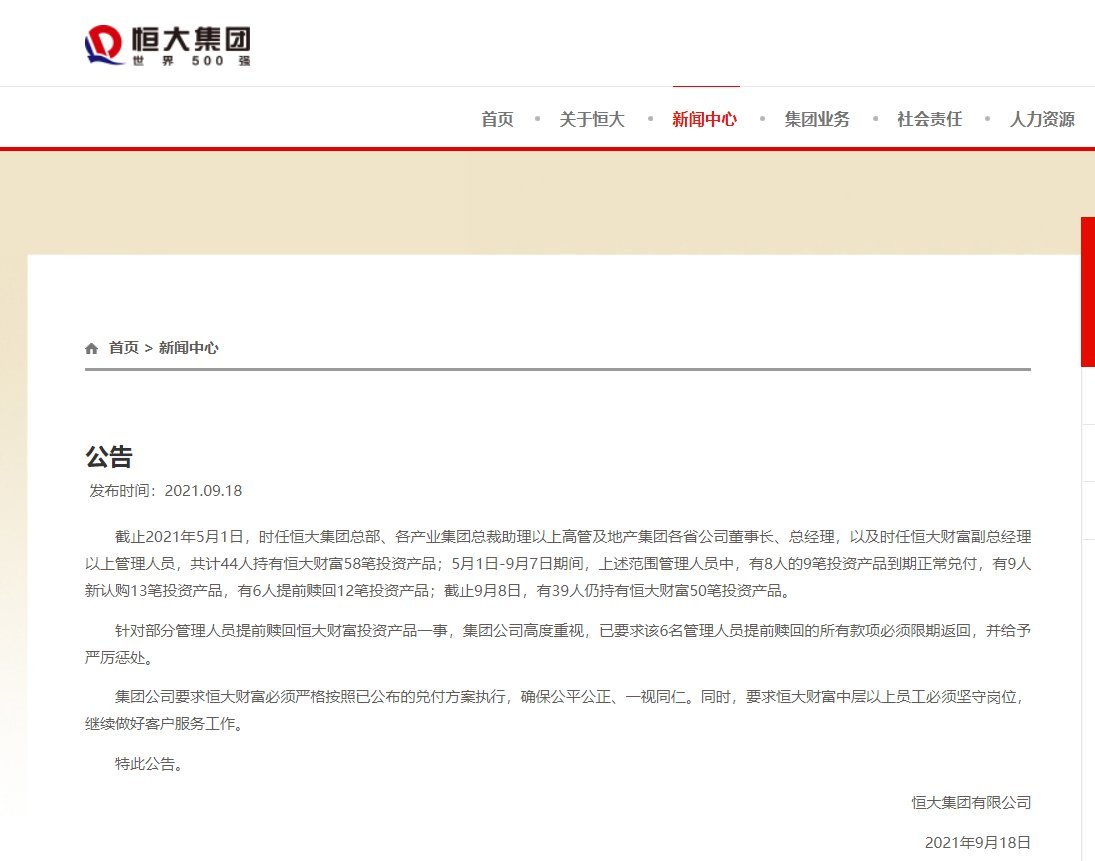Open the 集团业务 navigation item
Image resolution: width=1095 pixels, height=861 pixels.
tap(817, 119)
